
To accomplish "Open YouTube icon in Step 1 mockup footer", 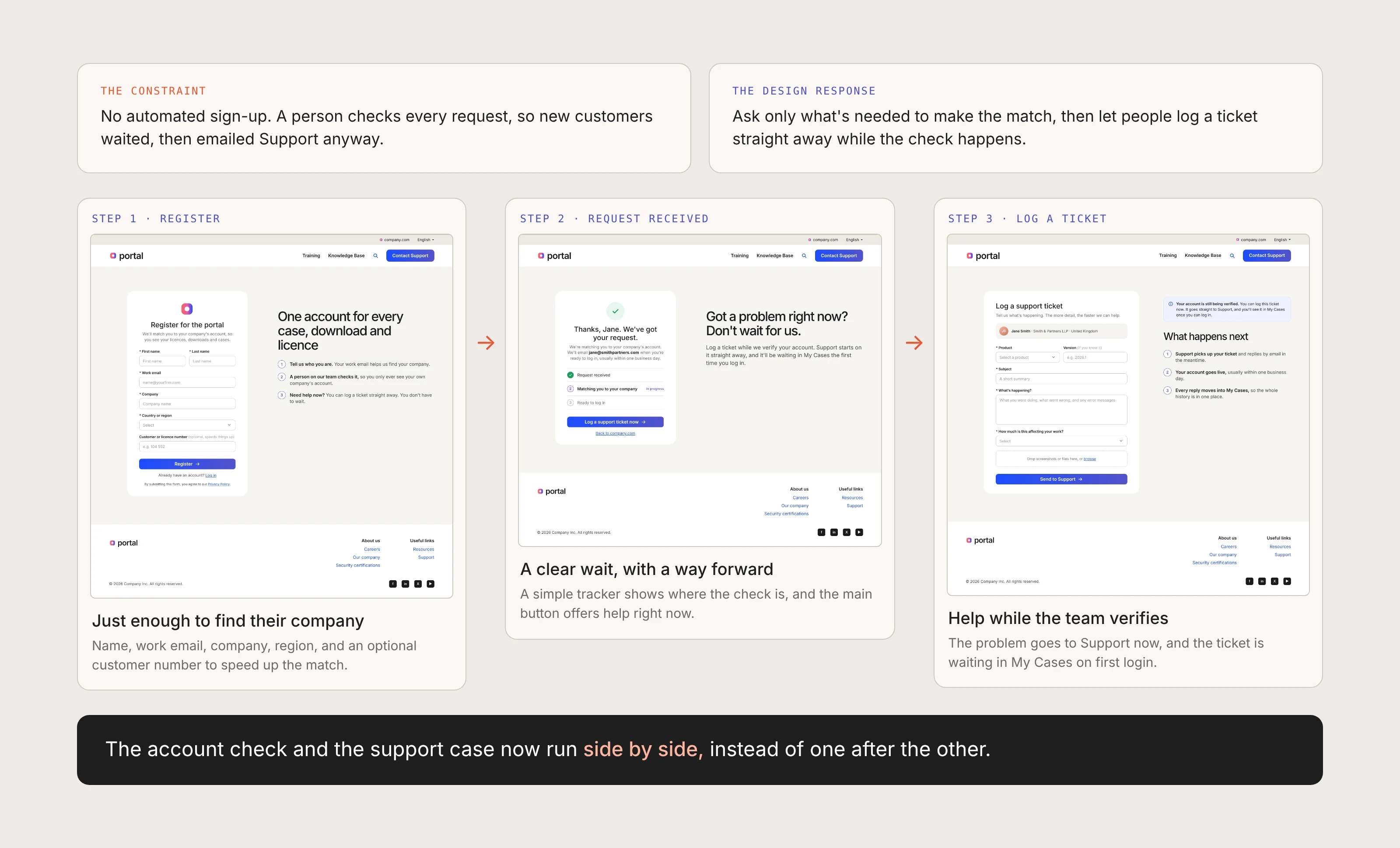I will click(430, 584).
